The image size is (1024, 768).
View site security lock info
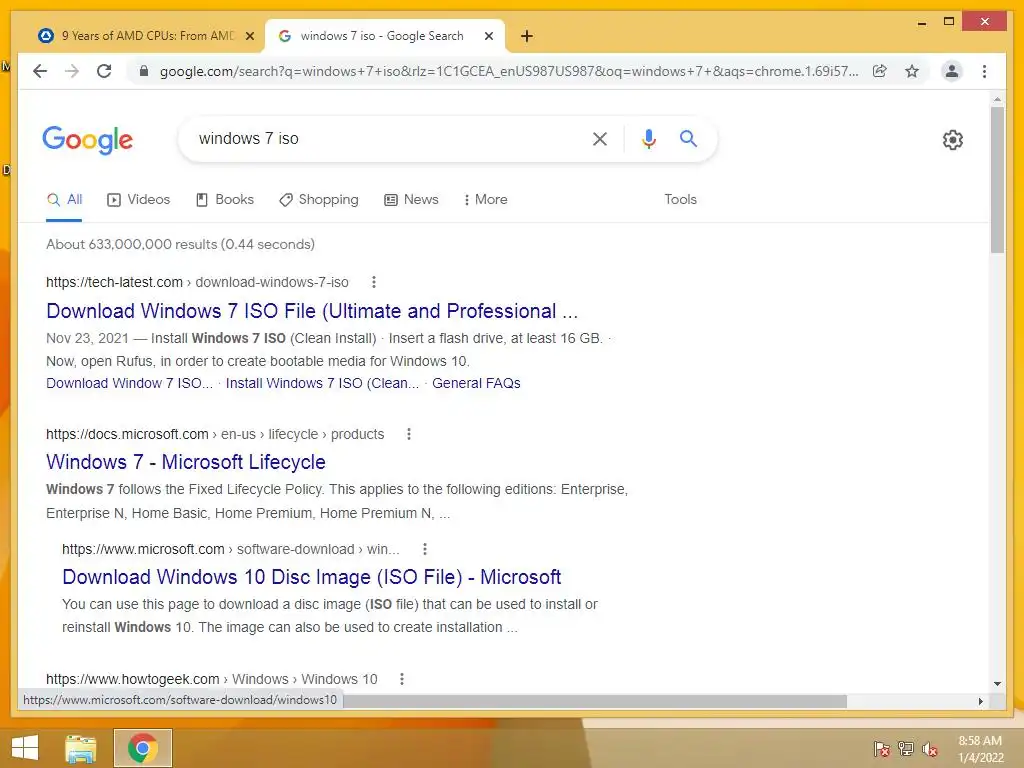tap(144, 71)
